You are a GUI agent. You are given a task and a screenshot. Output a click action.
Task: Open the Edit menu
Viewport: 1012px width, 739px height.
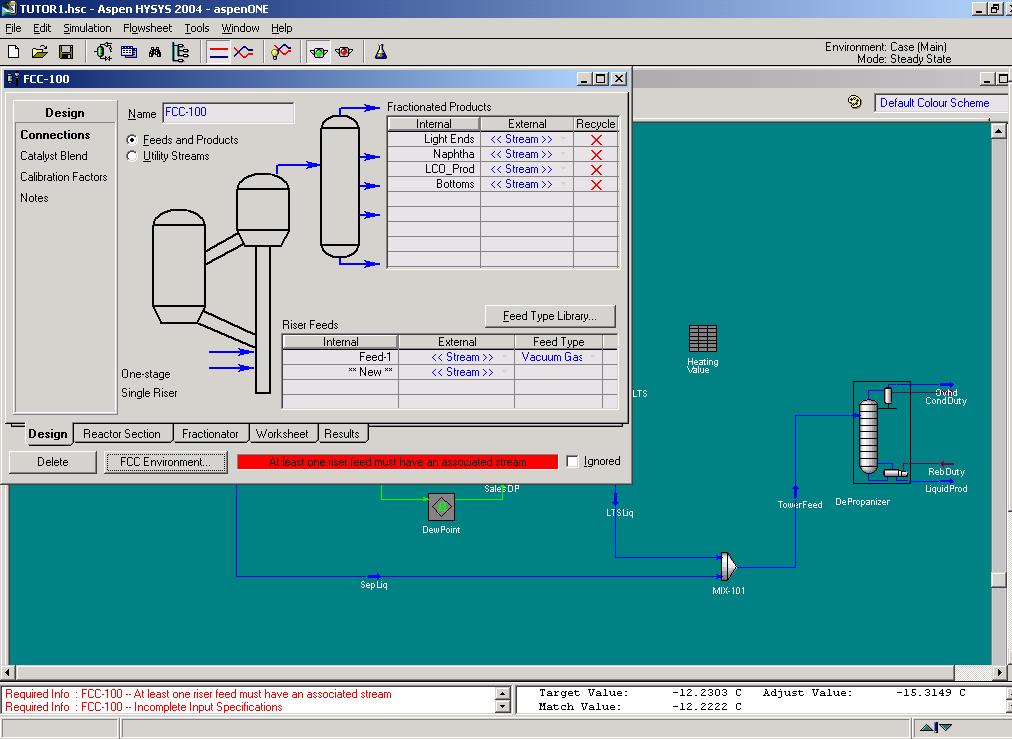point(42,28)
